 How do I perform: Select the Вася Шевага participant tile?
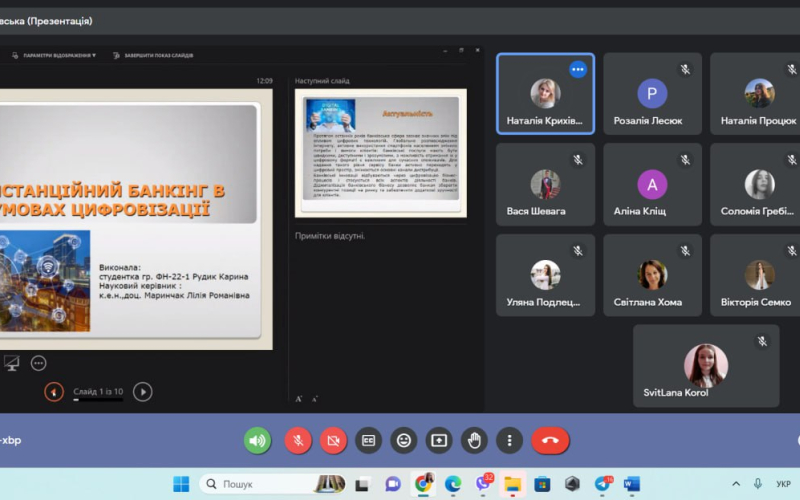tap(545, 184)
